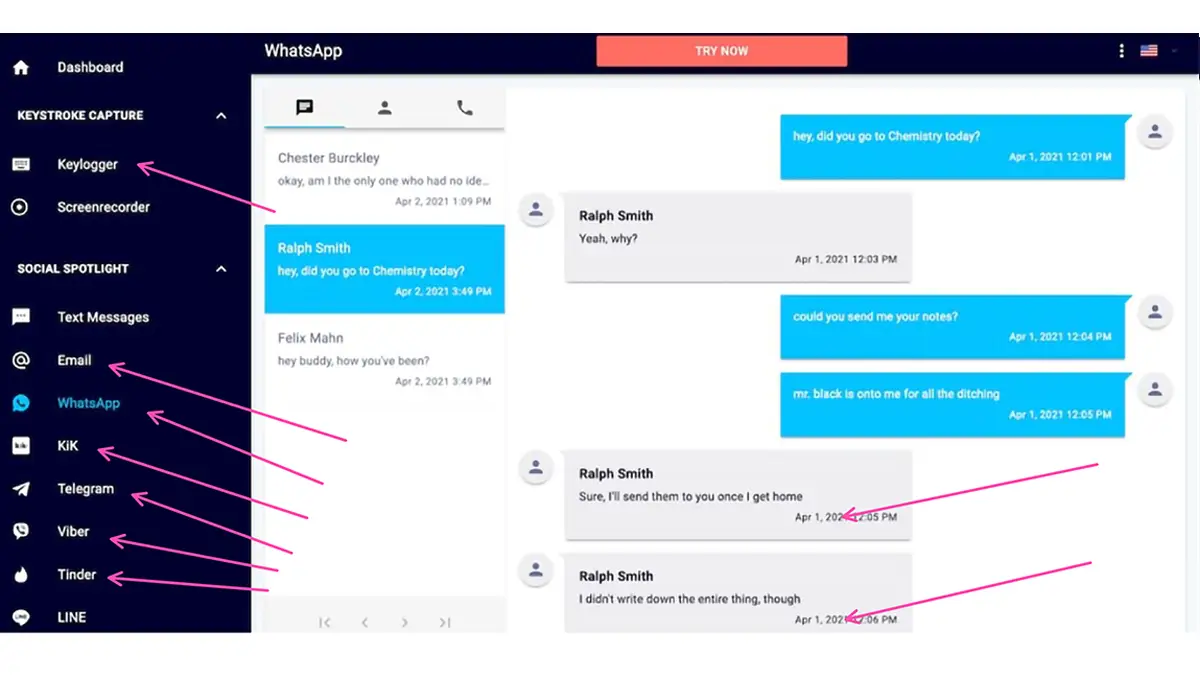Open Felix Mahn conversation
The width and height of the screenshot is (1200, 675).
click(384, 358)
